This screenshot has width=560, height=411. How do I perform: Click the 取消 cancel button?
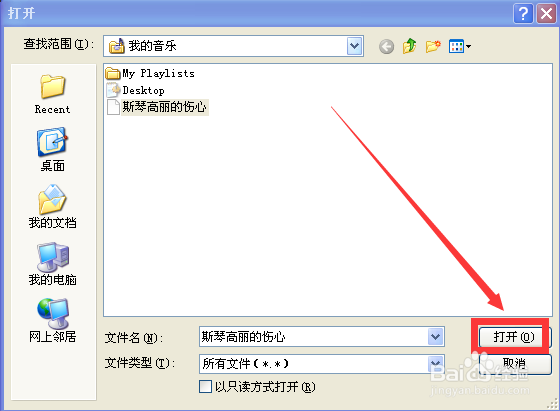515,364
